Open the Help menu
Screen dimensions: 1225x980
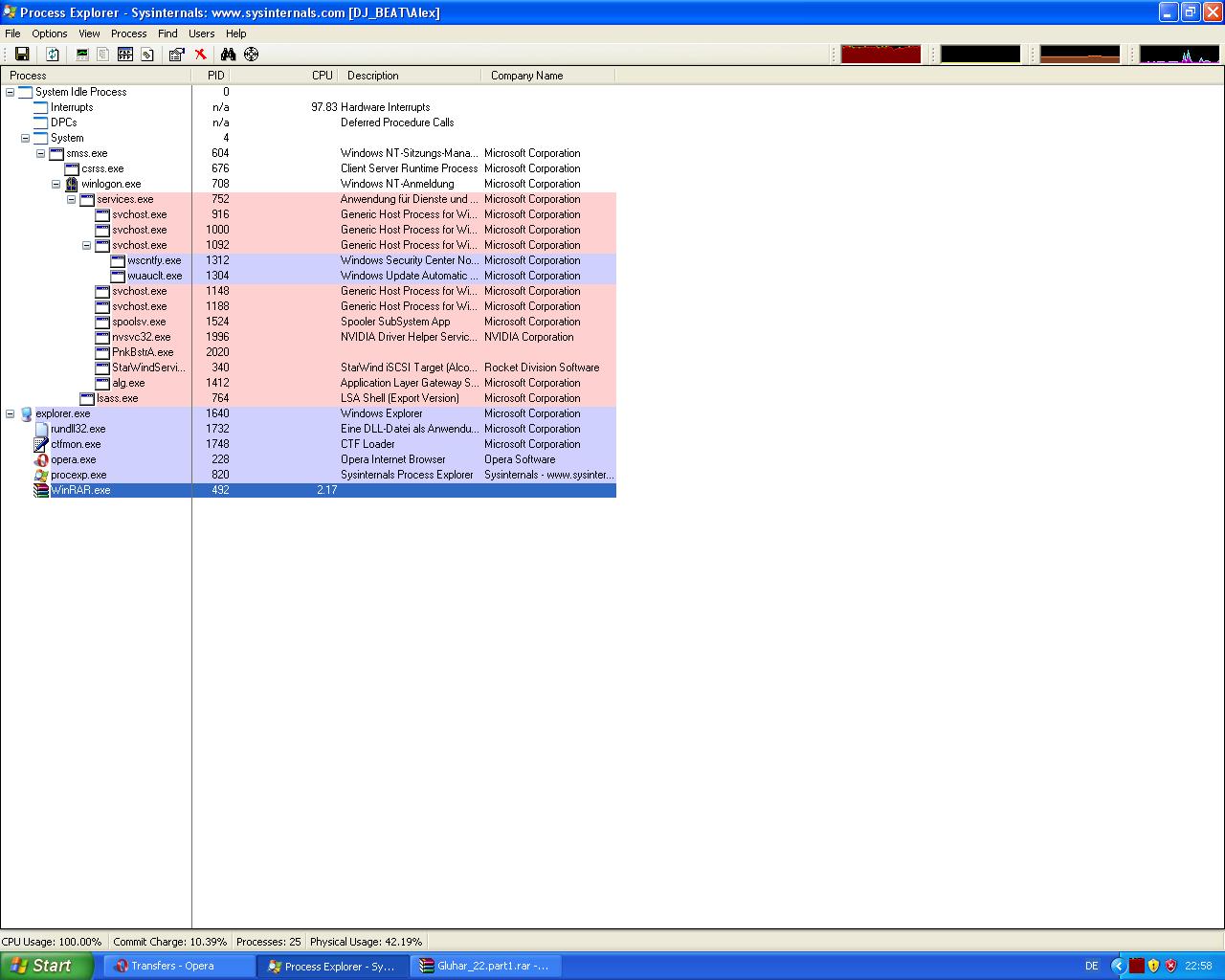pos(235,33)
